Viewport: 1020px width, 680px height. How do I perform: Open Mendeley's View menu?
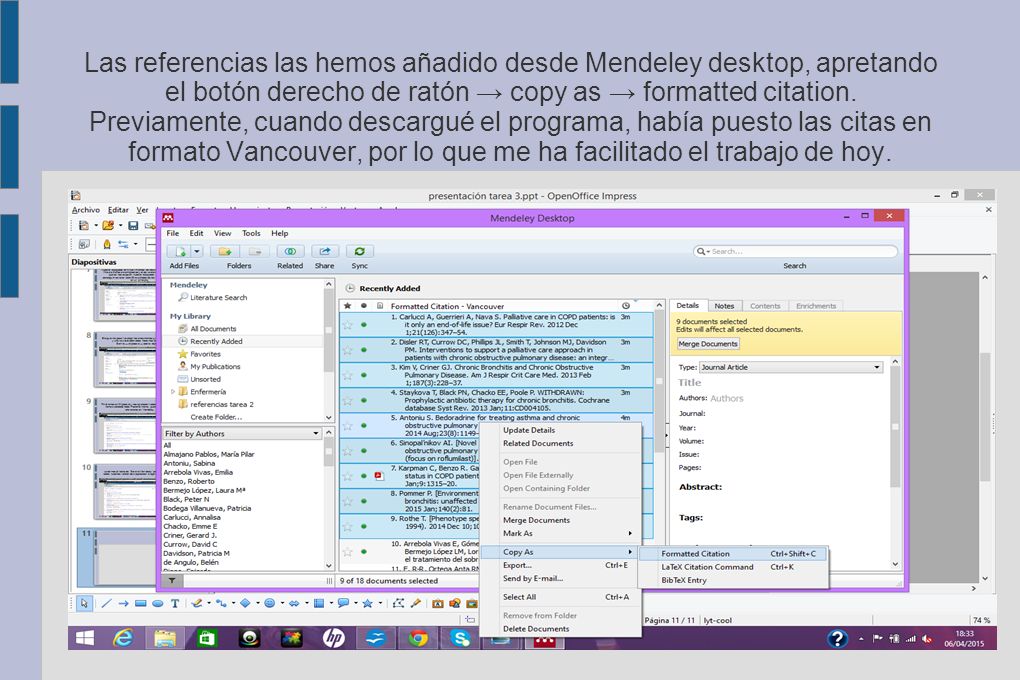tap(222, 233)
